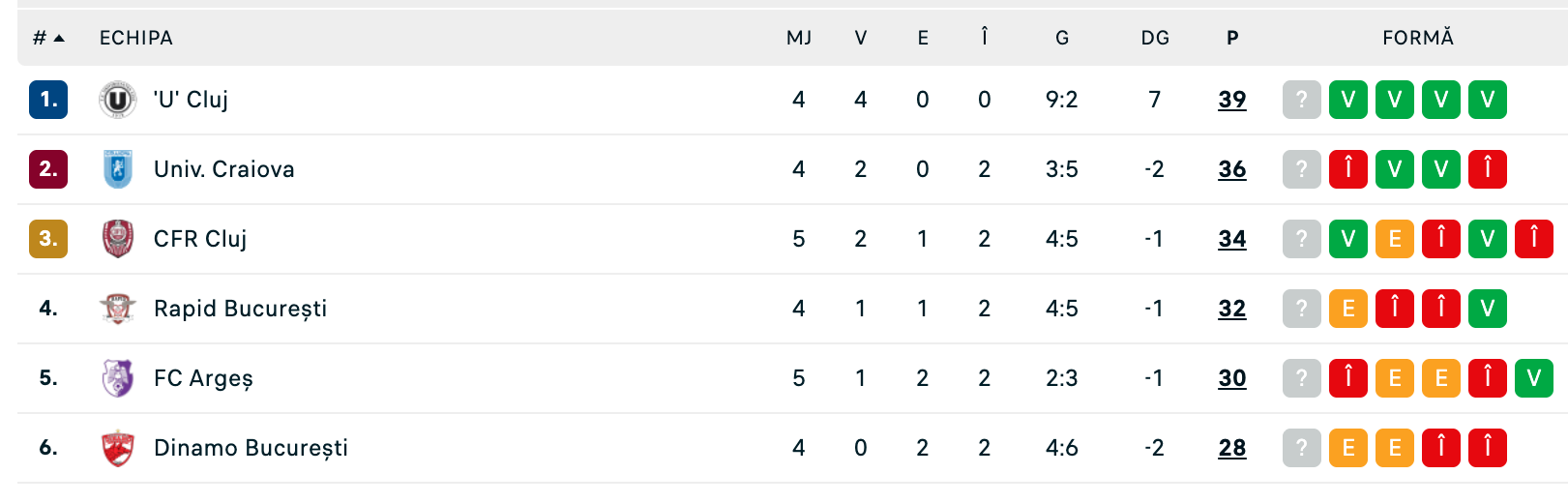Click CFR Cluj's orange E draw badge
The image size is (1568, 504).
[1394, 239]
